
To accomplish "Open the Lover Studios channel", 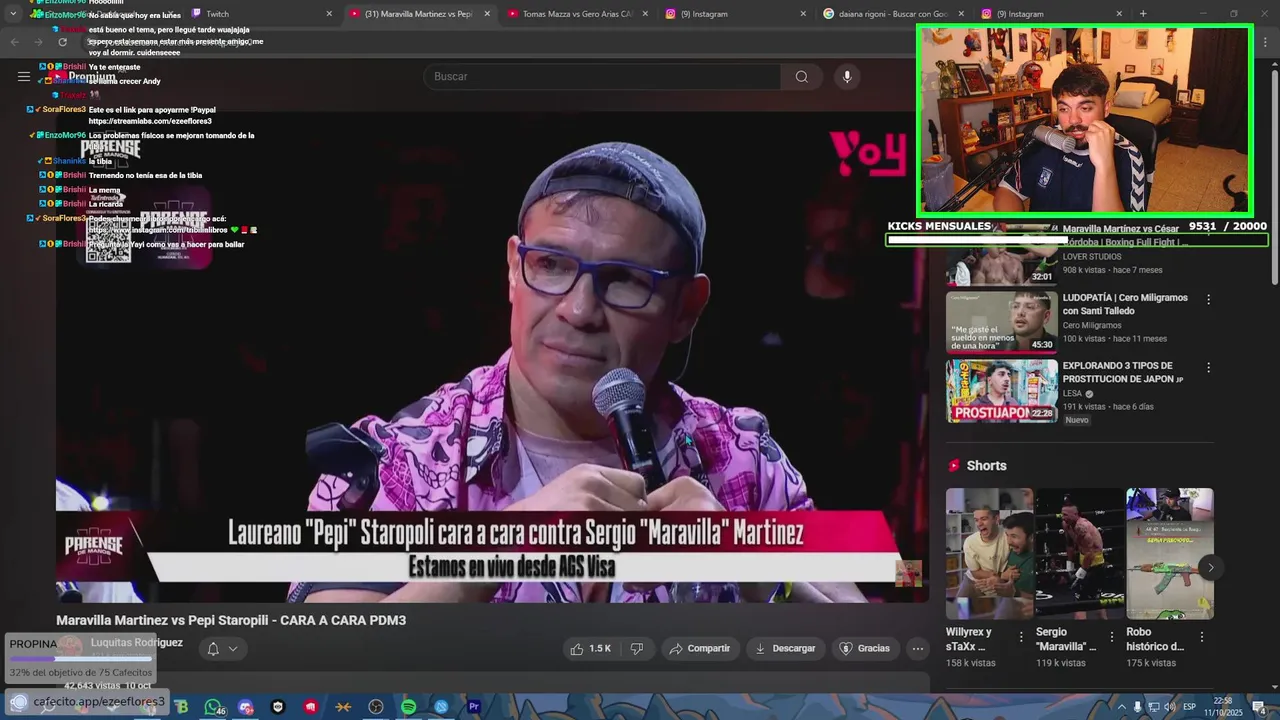I will click(1092, 257).
